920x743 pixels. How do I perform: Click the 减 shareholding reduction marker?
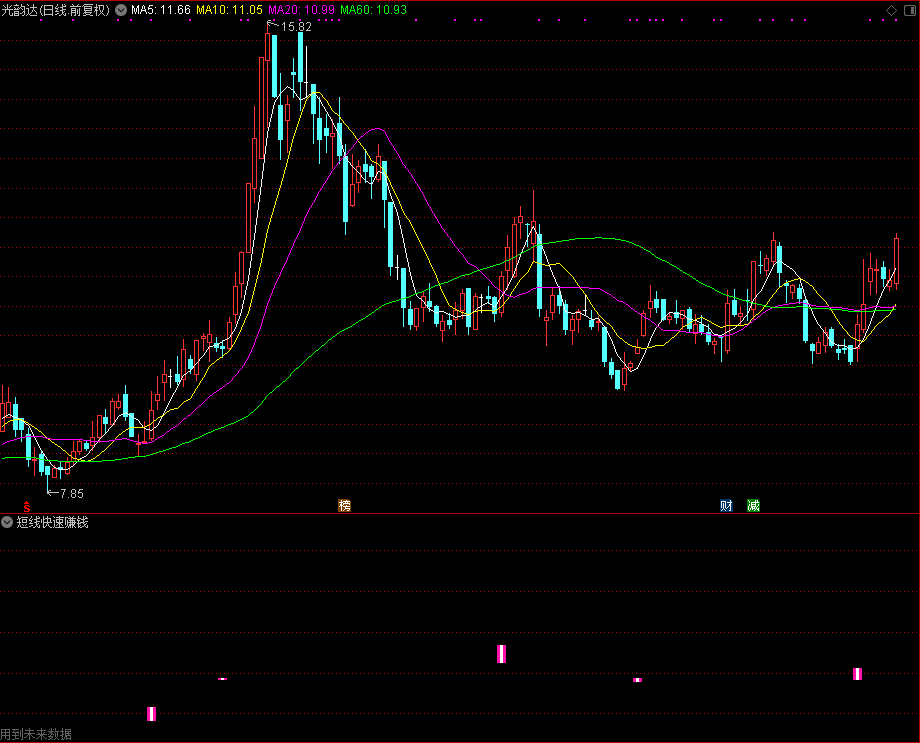pos(753,506)
